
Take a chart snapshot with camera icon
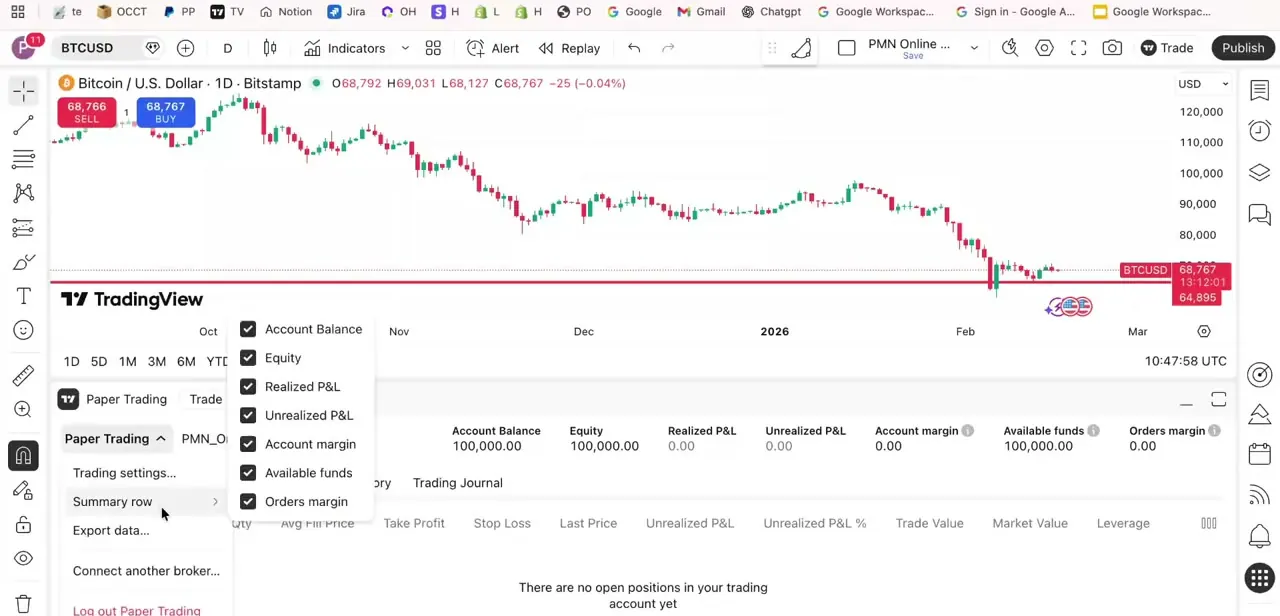coord(1112,48)
